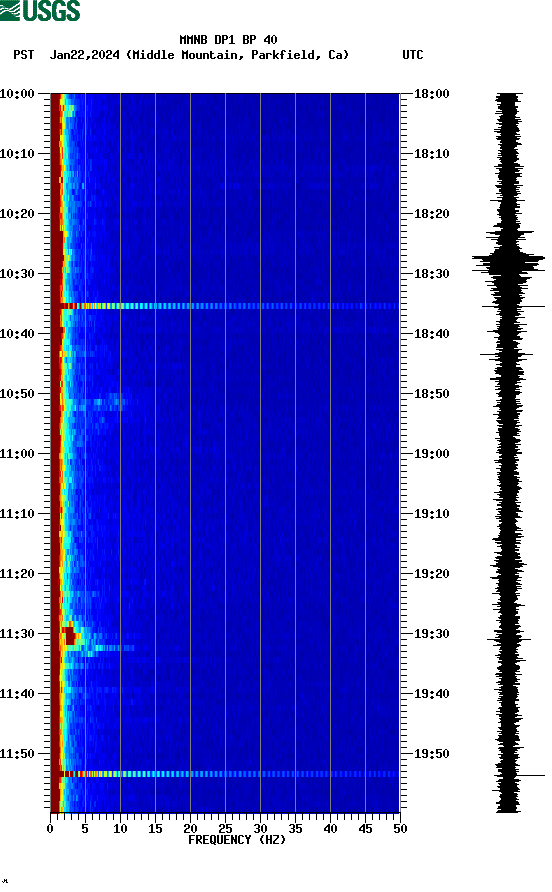Click the "25" Hz frequency axis label
Image resolution: width=552 pixels, height=892 pixels.
point(225,829)
